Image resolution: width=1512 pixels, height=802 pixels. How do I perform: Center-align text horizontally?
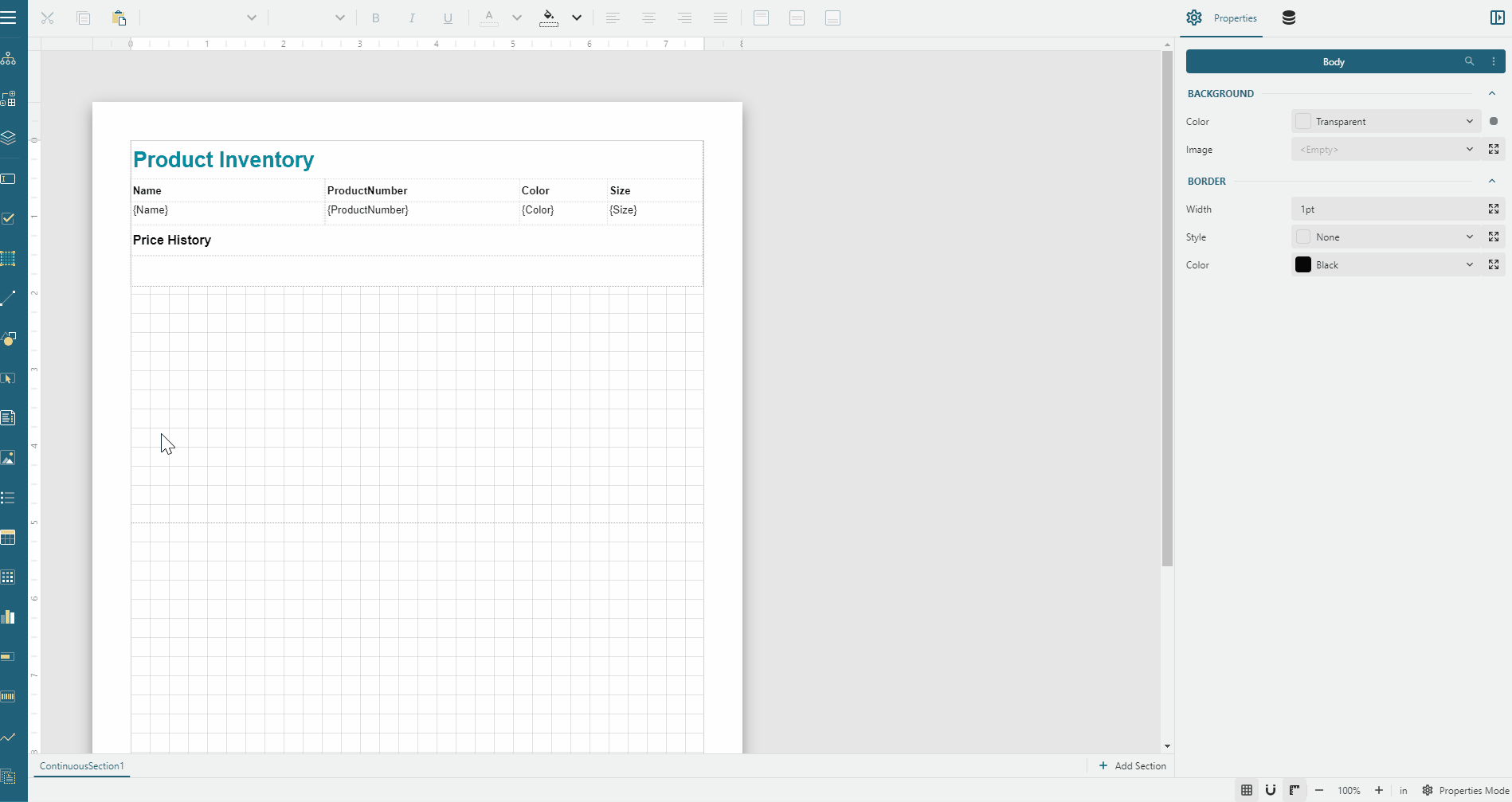point(648,18)
